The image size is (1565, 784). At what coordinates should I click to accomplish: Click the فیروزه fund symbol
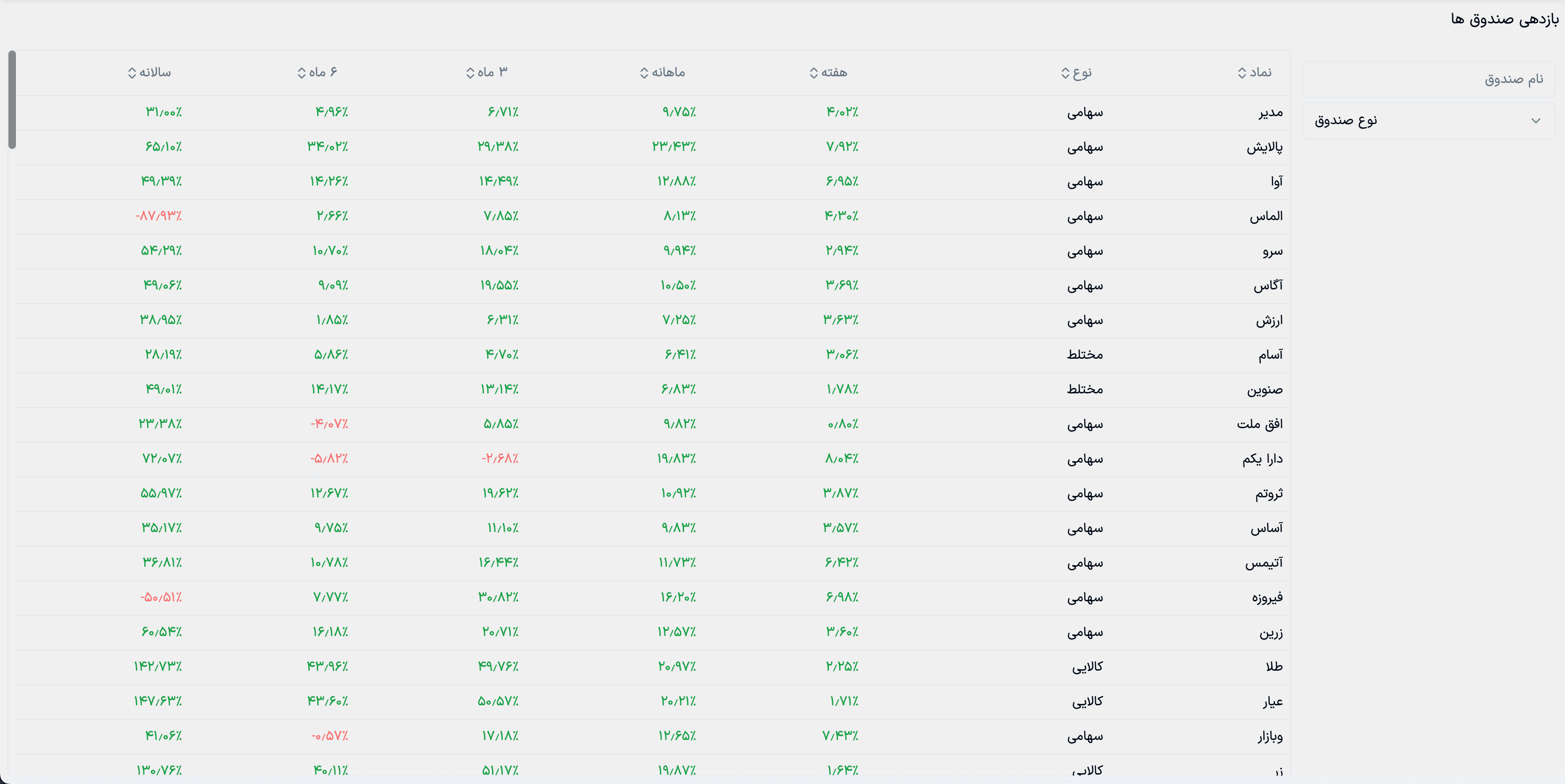click(1267, 598)
